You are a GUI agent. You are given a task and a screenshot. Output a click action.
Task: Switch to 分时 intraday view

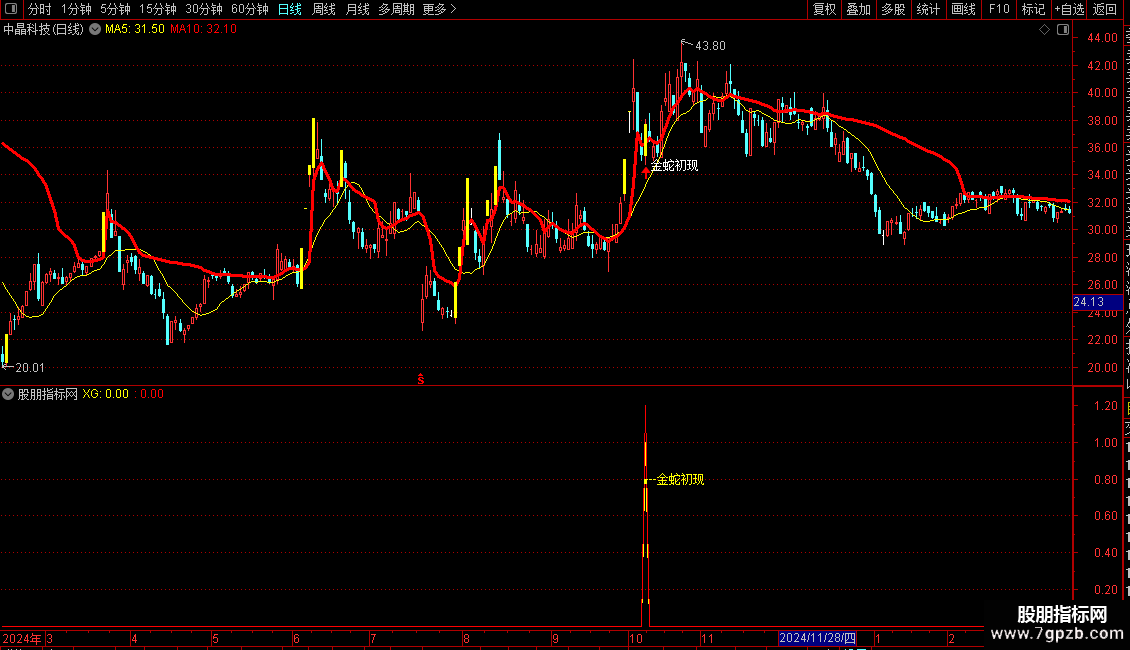(40, 9)
